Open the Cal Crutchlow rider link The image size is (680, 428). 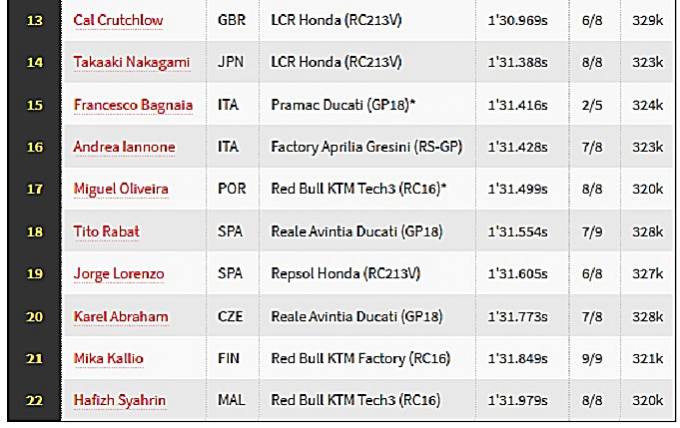(x=118, y=20)
